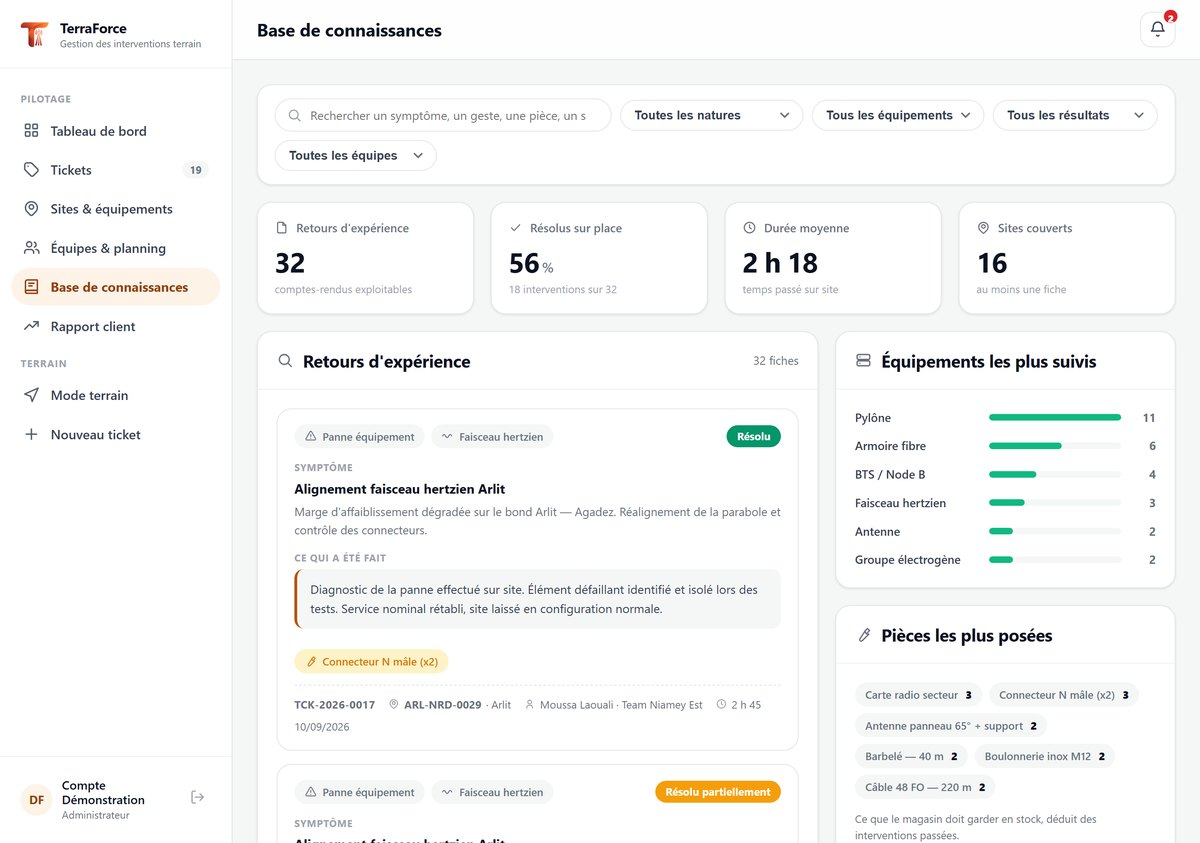Image resolution: width=1200 pixels, height=843 pixels.
Task: Click the Pylône progress bar
Action: (x=1055, y=417)
